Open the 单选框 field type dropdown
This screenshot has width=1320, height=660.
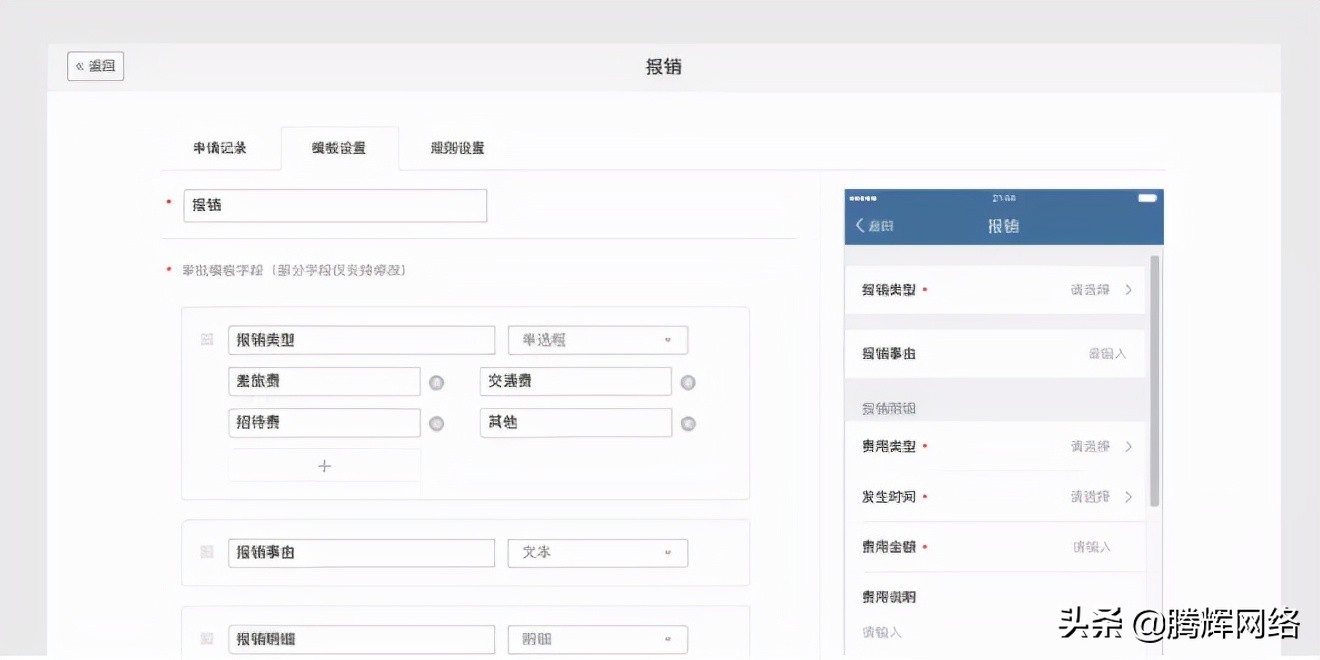click(597, 339)
